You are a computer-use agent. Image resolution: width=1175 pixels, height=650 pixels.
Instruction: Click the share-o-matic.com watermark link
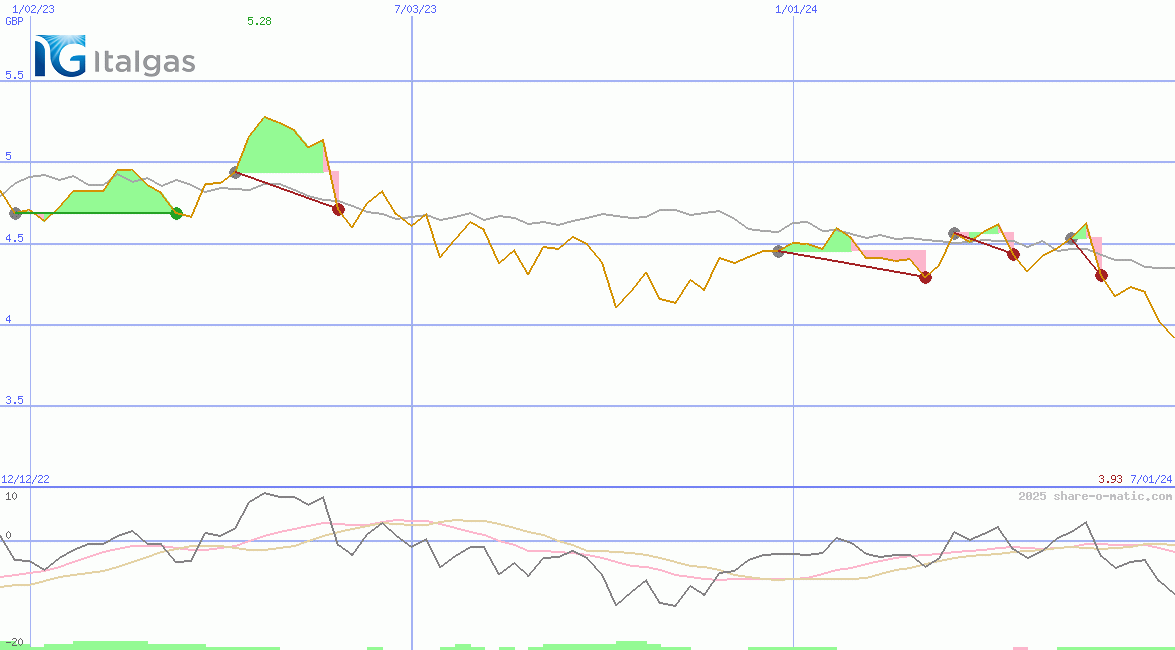(x=1095, y=496)
